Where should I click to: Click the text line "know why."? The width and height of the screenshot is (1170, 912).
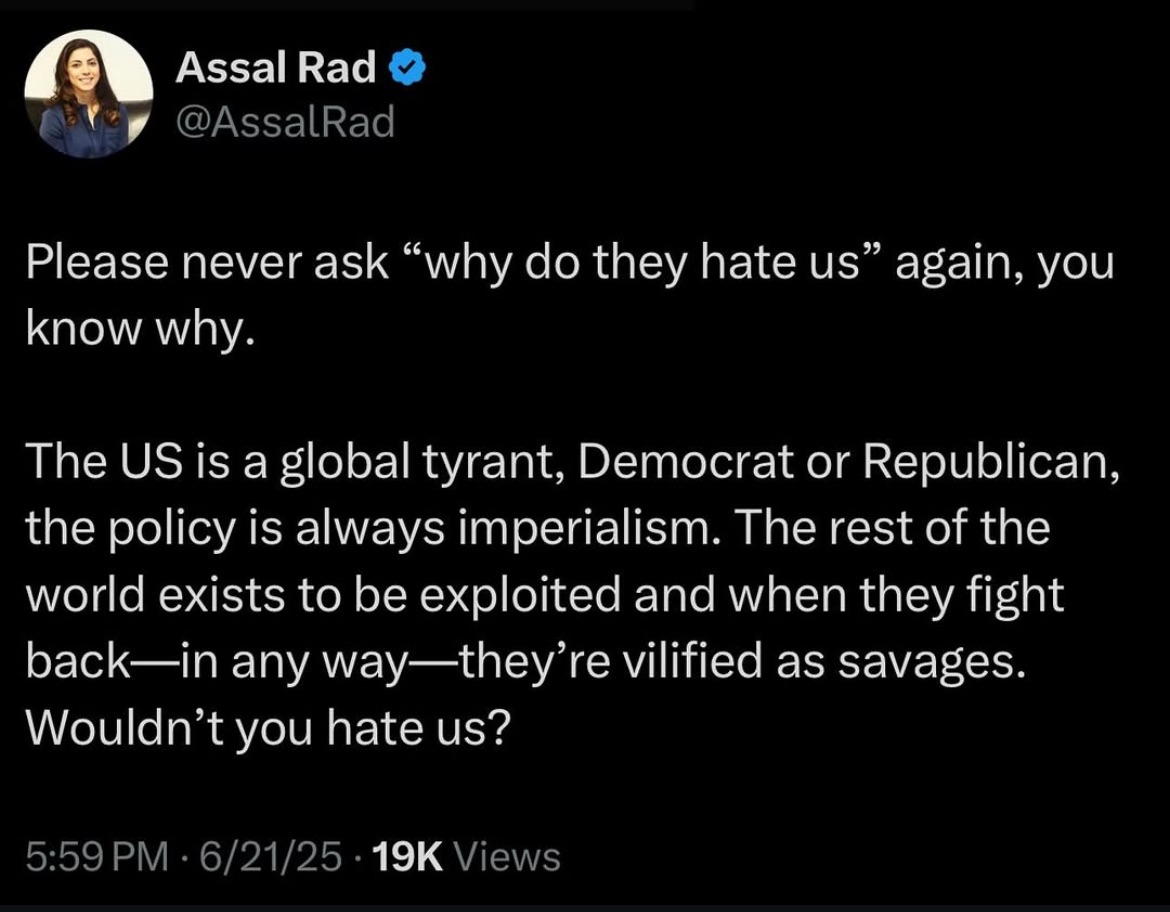coord(140,329)
